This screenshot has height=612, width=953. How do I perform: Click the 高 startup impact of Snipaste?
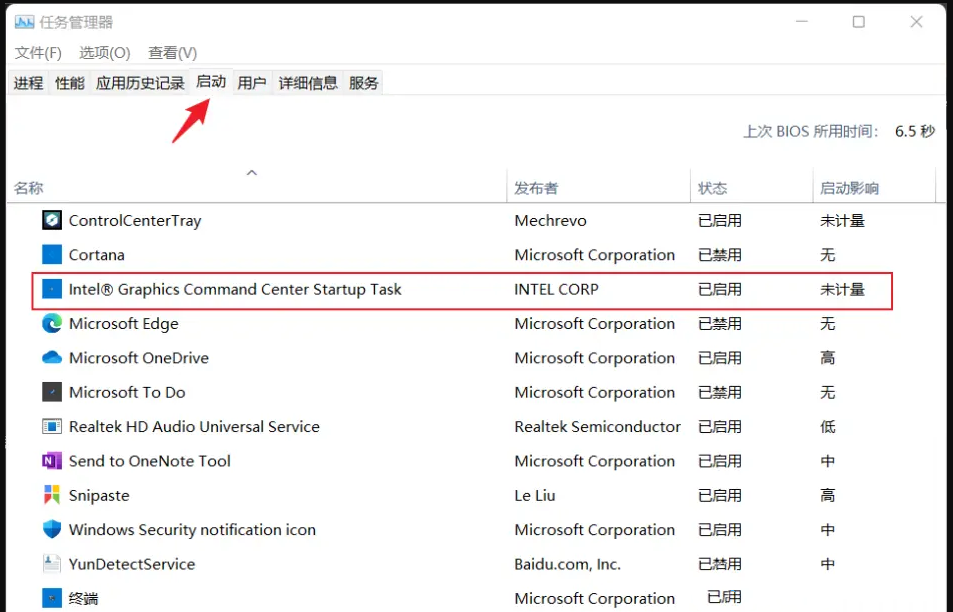pos(827,495)
